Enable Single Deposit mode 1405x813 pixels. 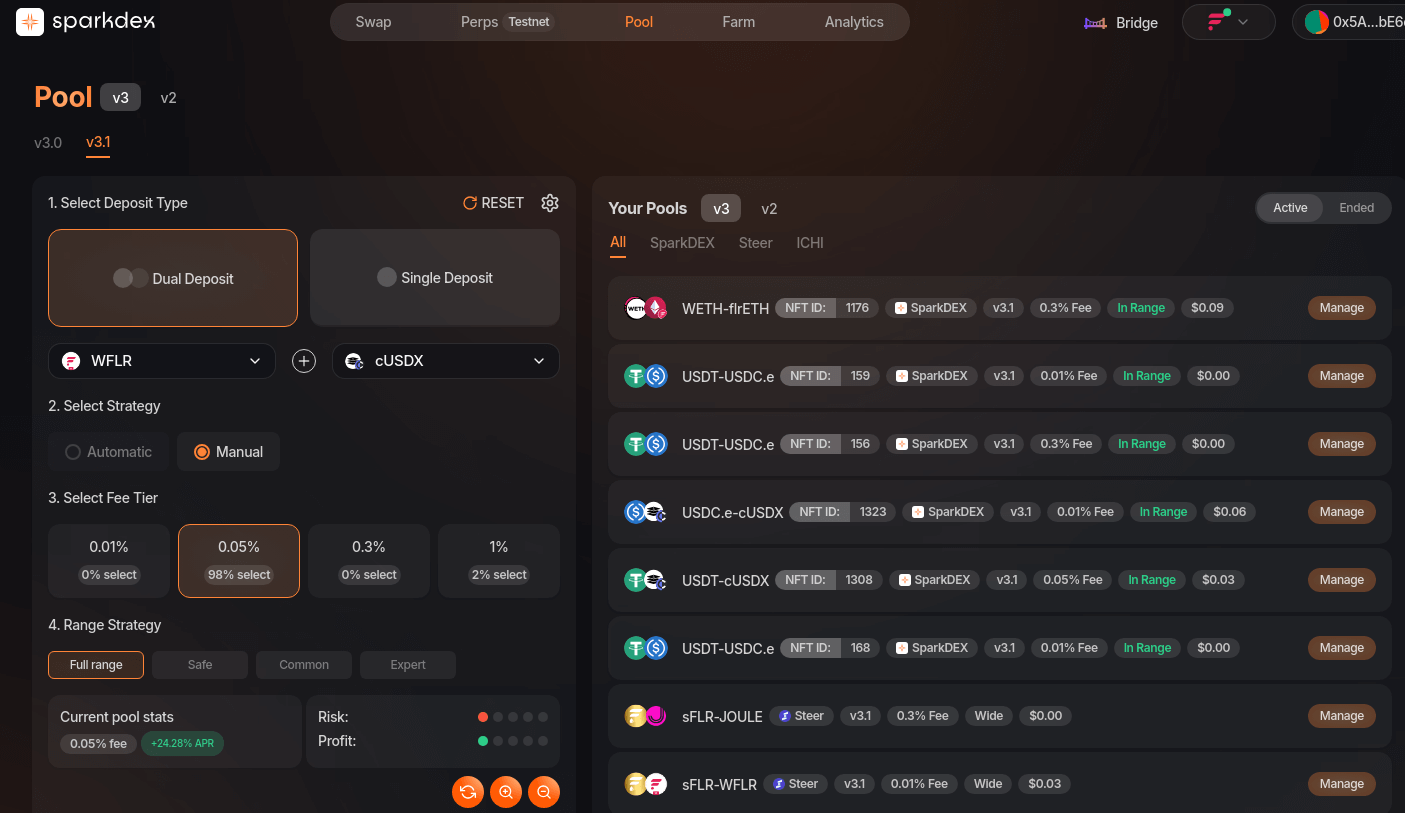[434, 277]
